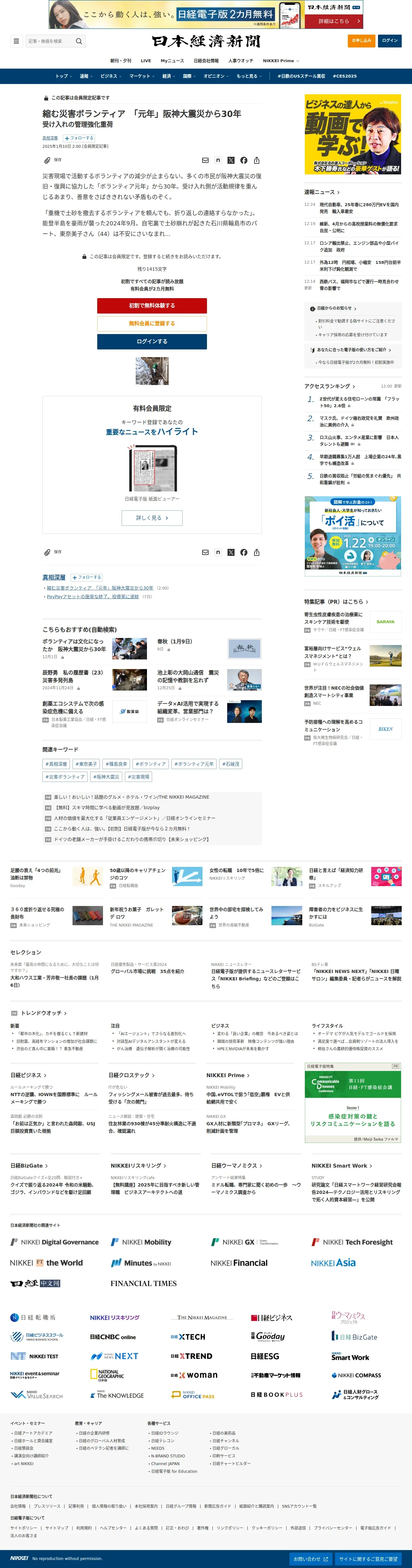Open the 日経XTECH logo link
Viewport: 412px width, 1568px height.
[188, 1337]
